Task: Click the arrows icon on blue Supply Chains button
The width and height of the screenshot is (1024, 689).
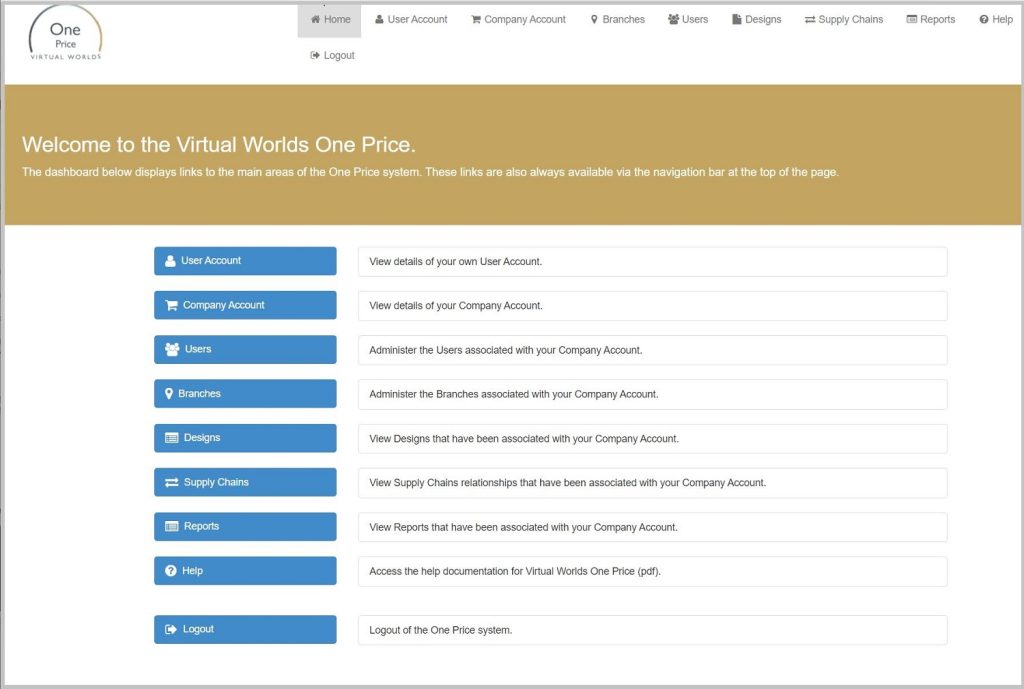Action: (x=172, y=483)
